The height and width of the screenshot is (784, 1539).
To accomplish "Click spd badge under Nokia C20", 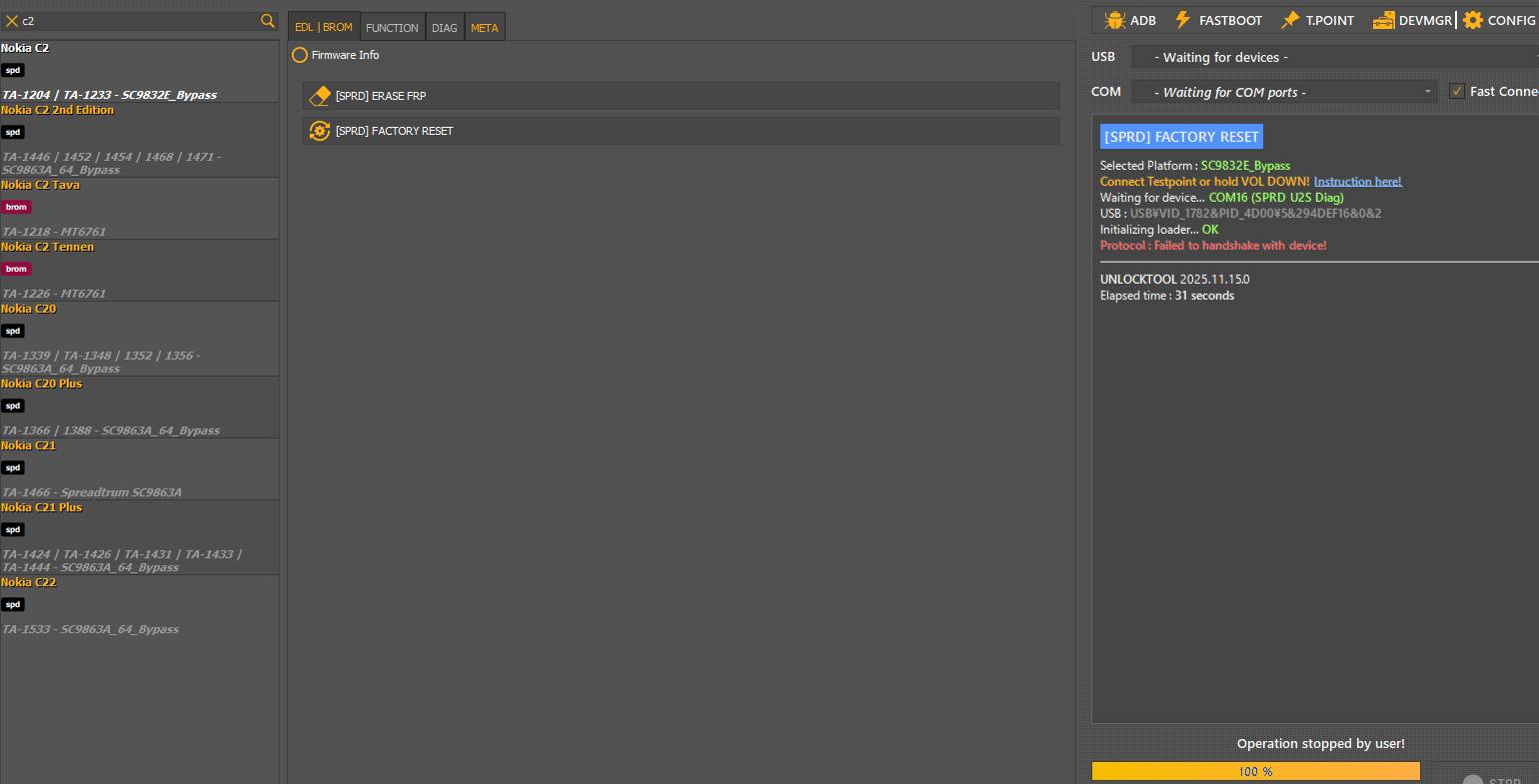I will point(13,332).
